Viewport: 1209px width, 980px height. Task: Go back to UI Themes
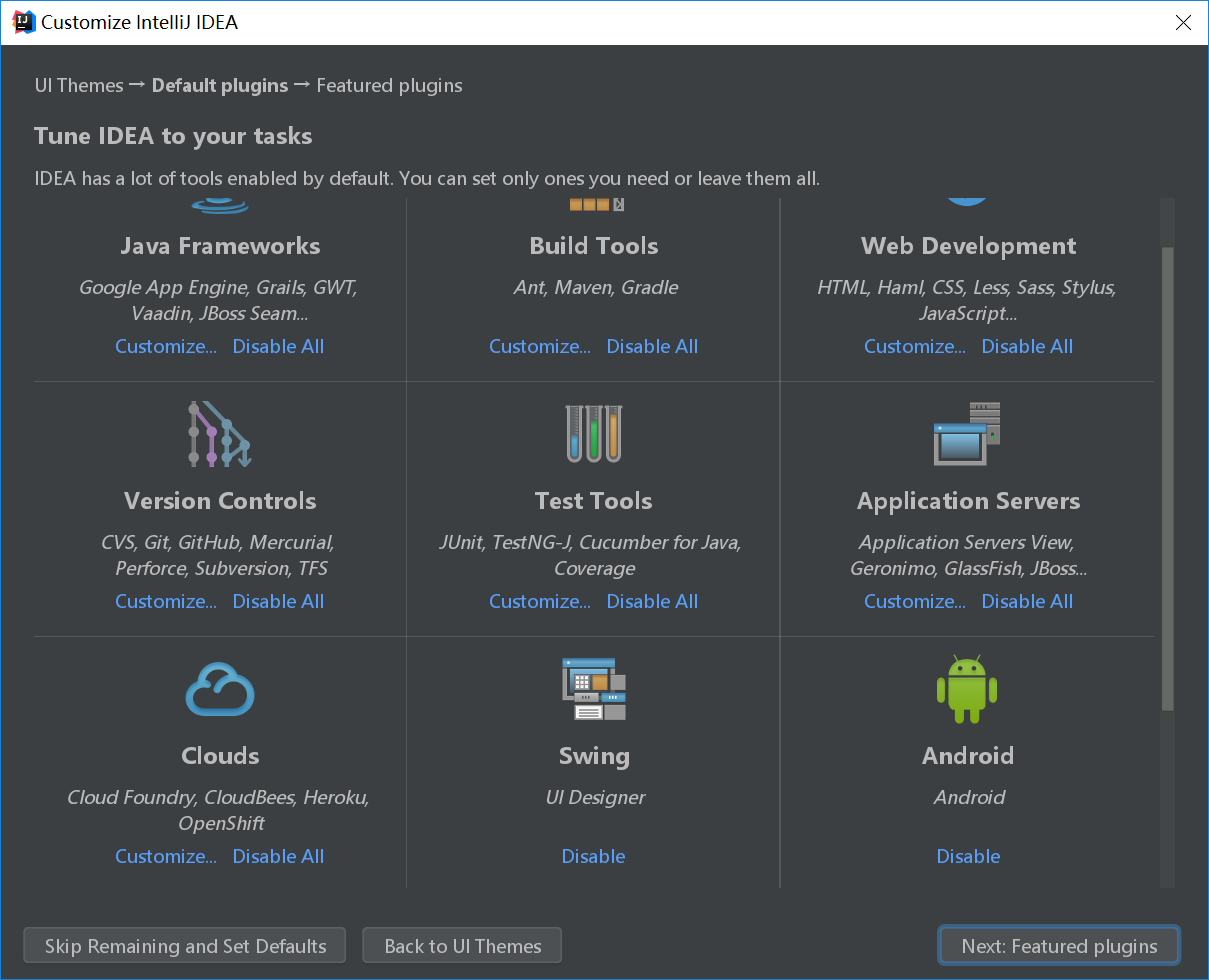(x=462, y=946)
